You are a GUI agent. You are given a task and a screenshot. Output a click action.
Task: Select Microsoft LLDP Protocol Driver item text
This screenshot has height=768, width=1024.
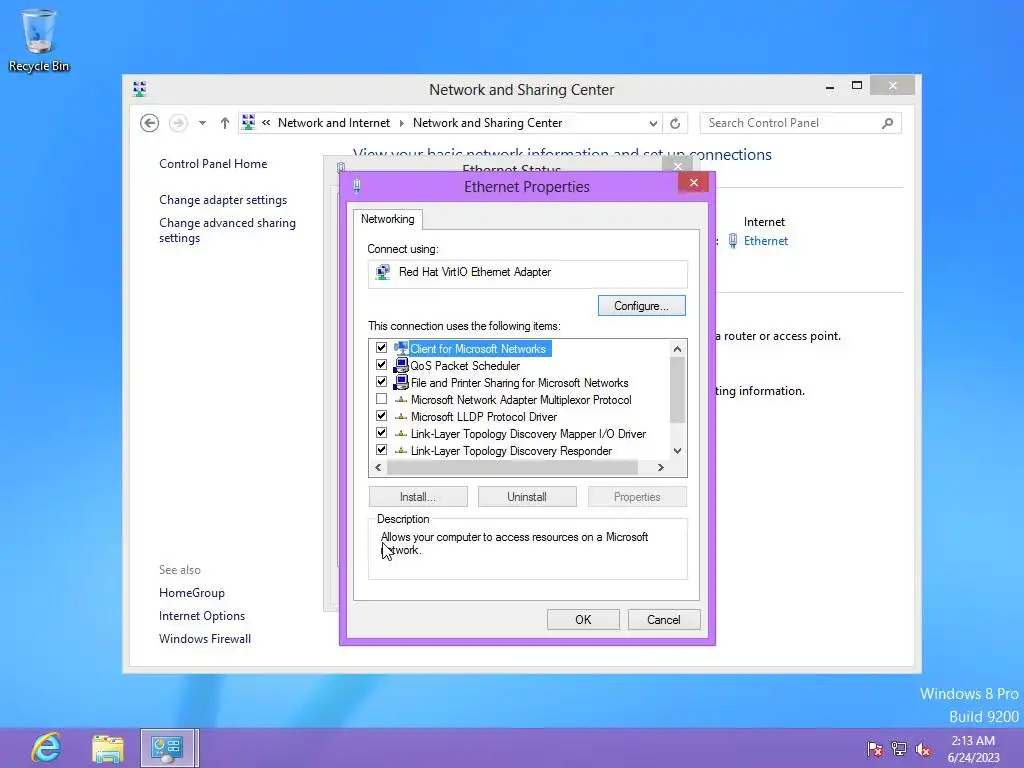(484, 417)
